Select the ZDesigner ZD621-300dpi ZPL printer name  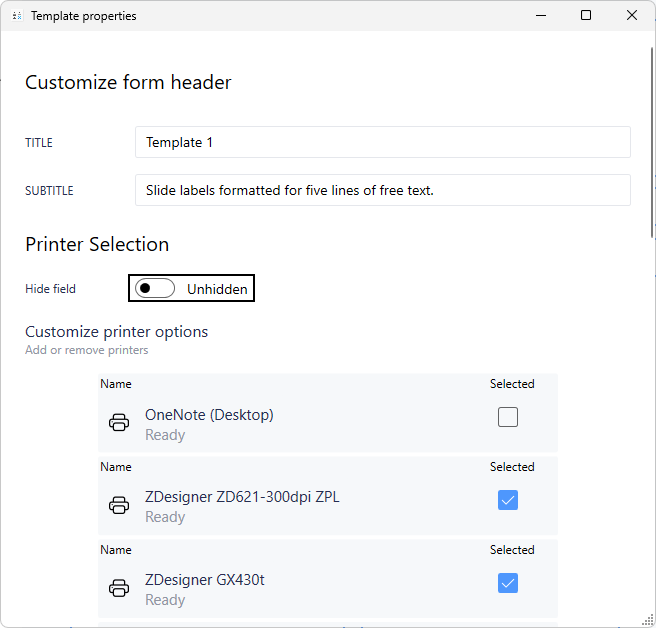click(x=242, y=497)
